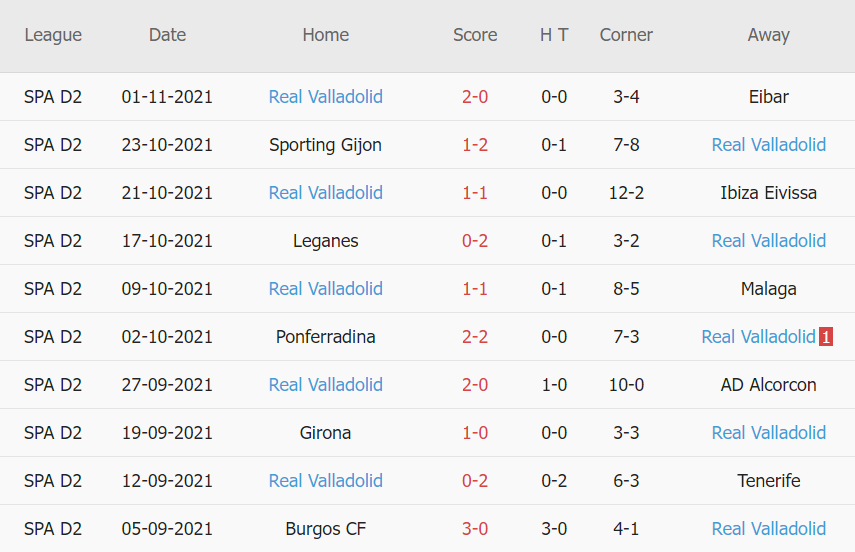
Task: Click the Score column header
Action: 475,35
